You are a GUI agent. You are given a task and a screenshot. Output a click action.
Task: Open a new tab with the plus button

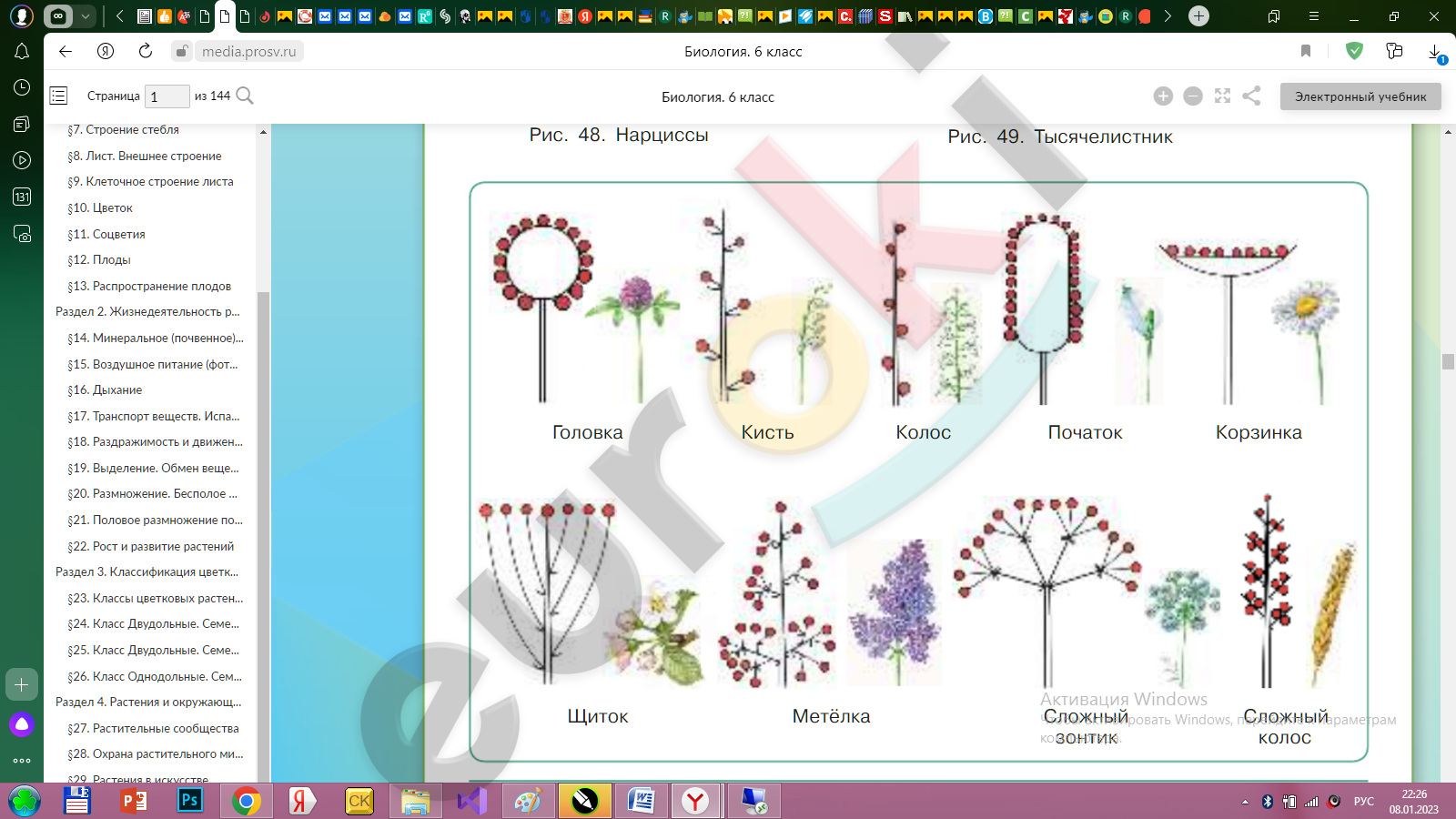click(1199, 16)
